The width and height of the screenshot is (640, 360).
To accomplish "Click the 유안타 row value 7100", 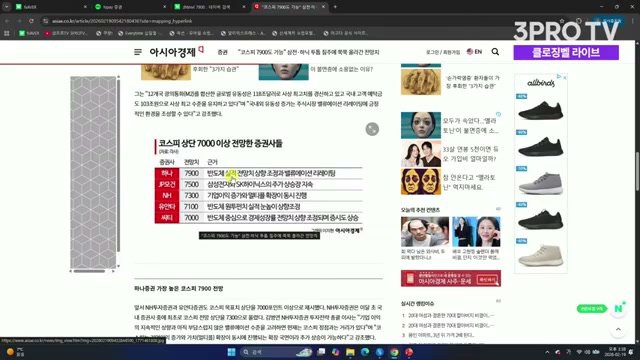I will click(x=191, y=207).
